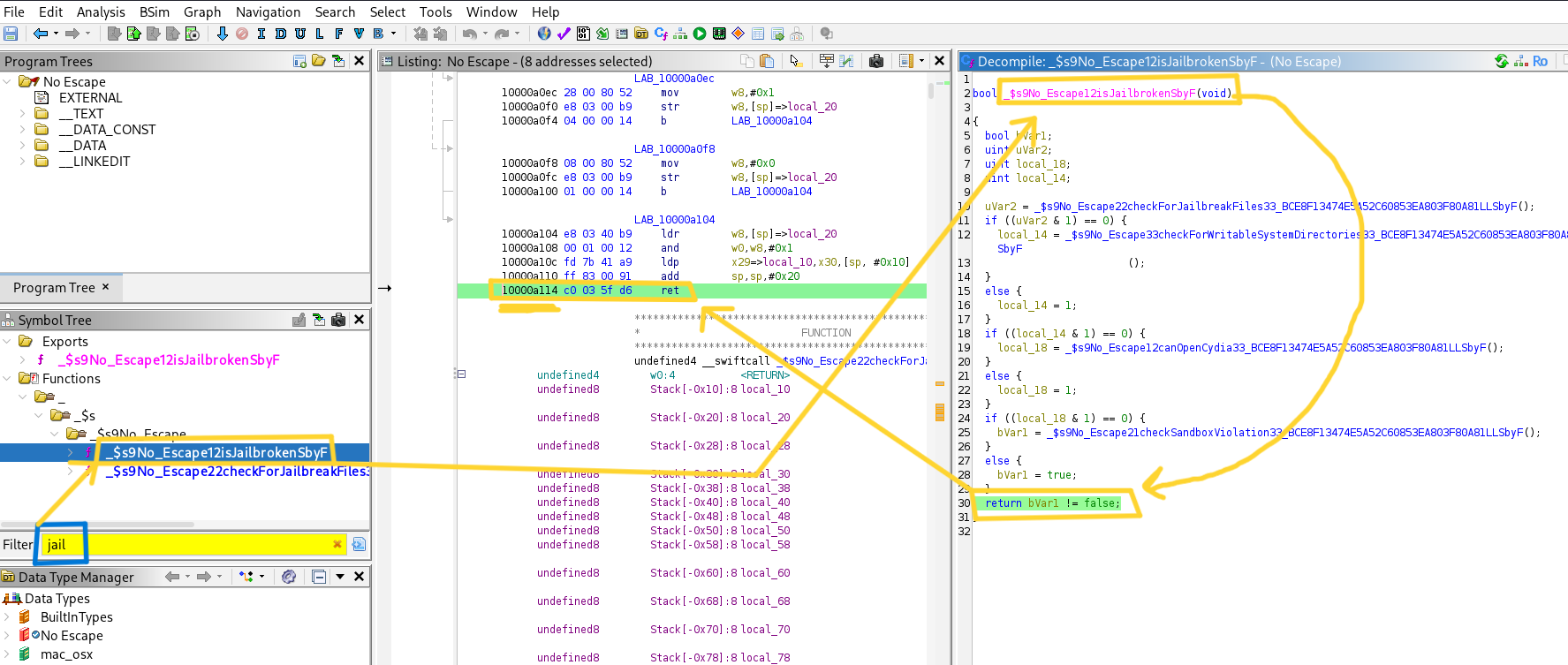The image size is (1568, 665).
Task: Click the Go Back arrow in toolbar
Action: pos(41,34)
